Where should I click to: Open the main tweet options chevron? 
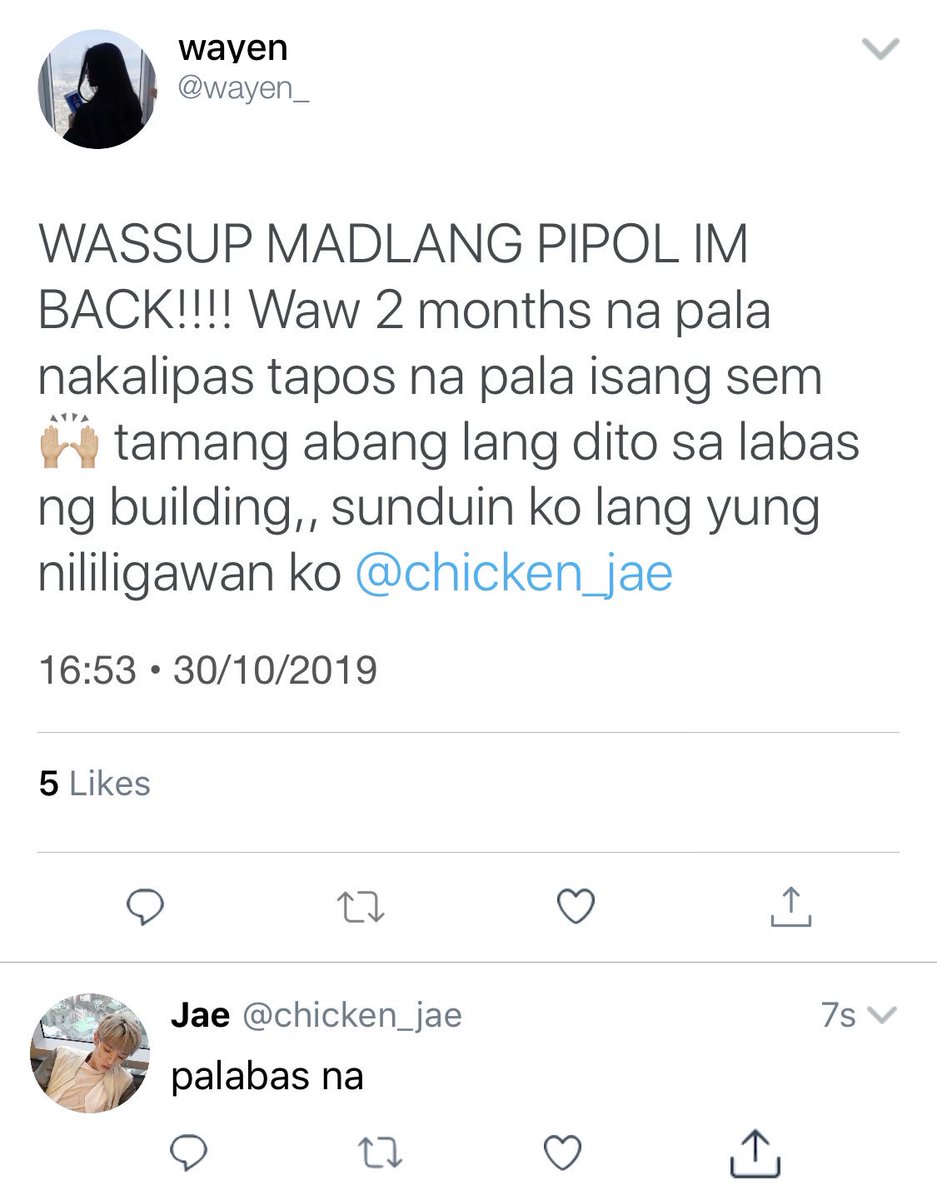881,48
